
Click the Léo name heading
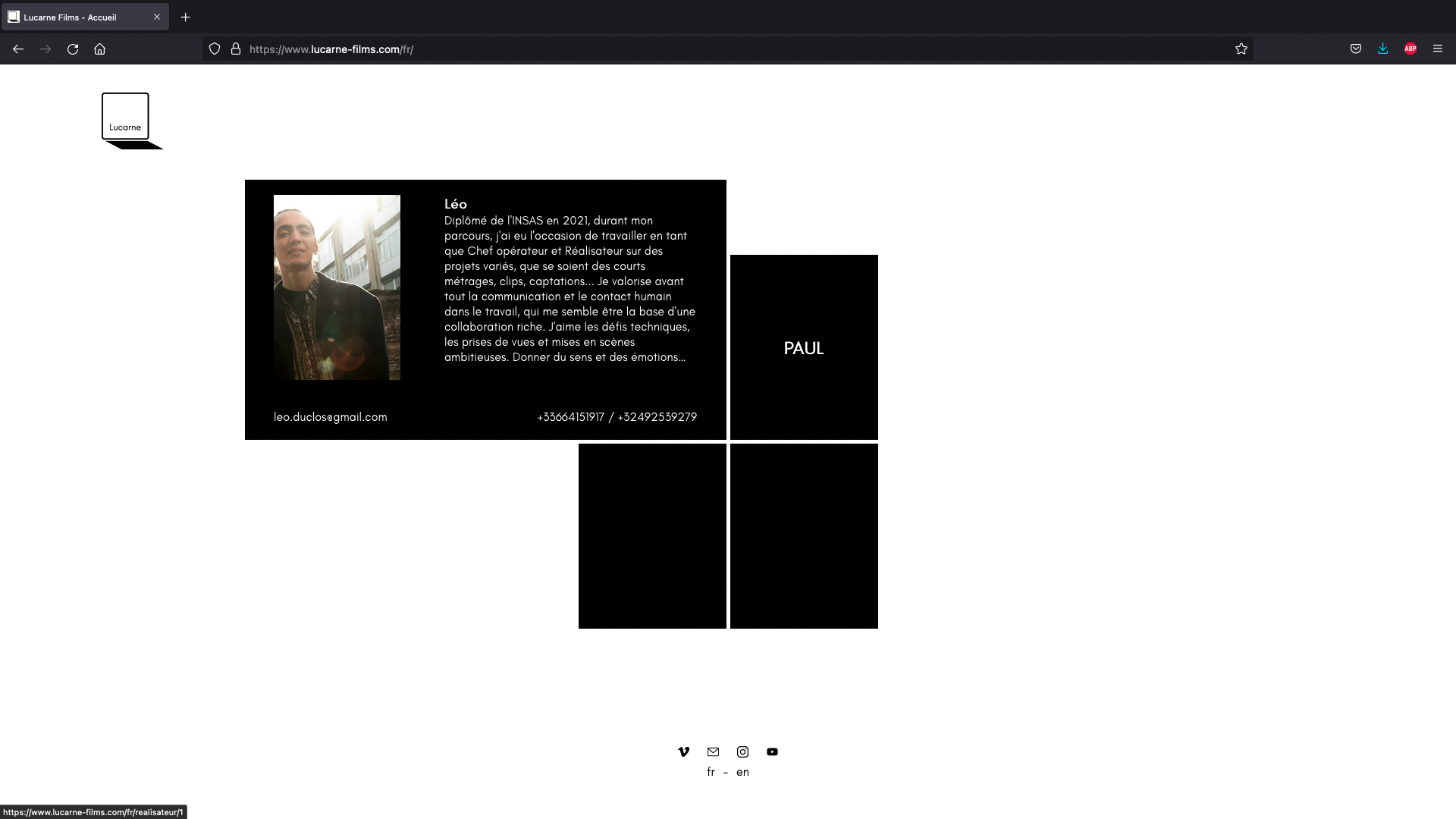[456, 204]
